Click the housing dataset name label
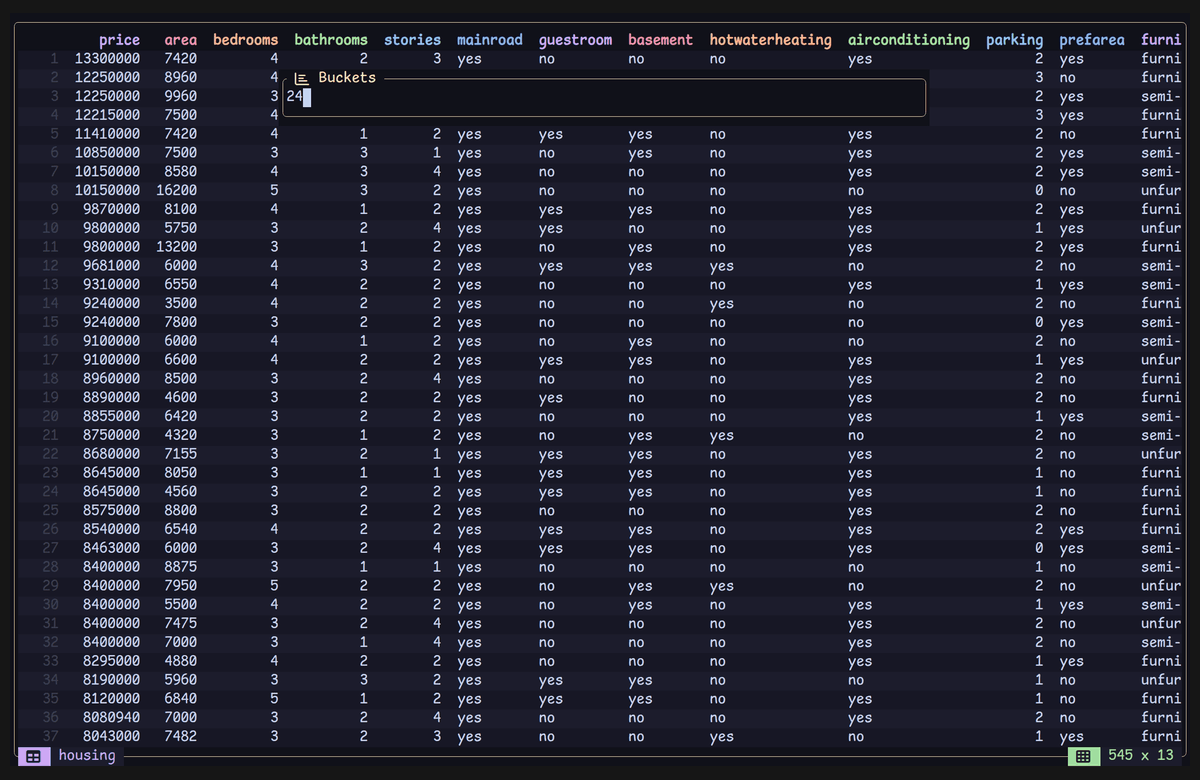This screenshot has width=1200, height=780. (87, 755)
